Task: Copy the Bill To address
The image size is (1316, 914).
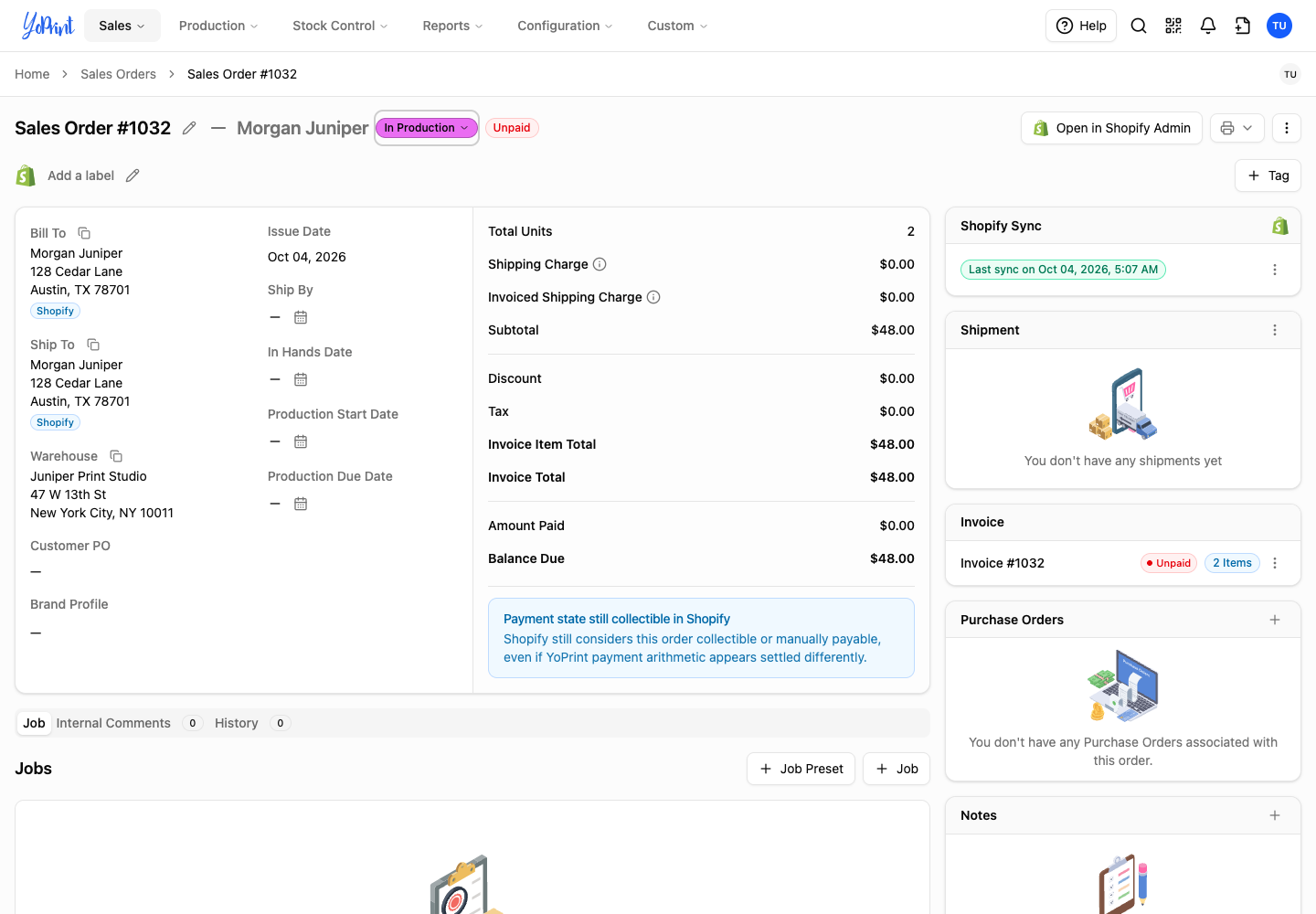Action: (84, 233)
